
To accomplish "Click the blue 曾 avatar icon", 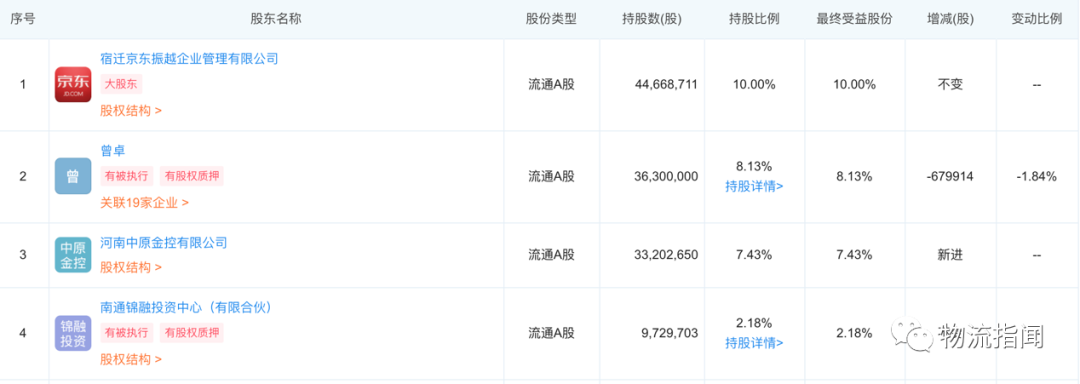I will click(x=73, y=176).
